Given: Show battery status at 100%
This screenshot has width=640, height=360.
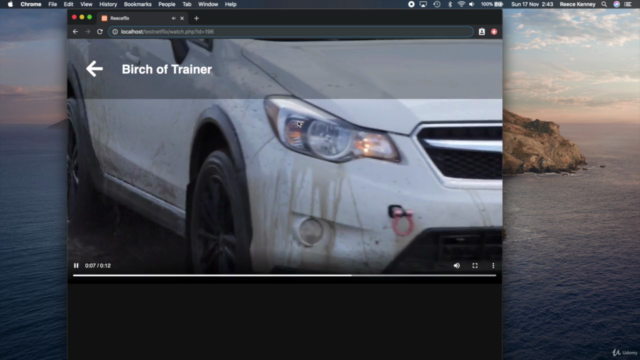Looking at the screenshot, I should pos(492,4).
